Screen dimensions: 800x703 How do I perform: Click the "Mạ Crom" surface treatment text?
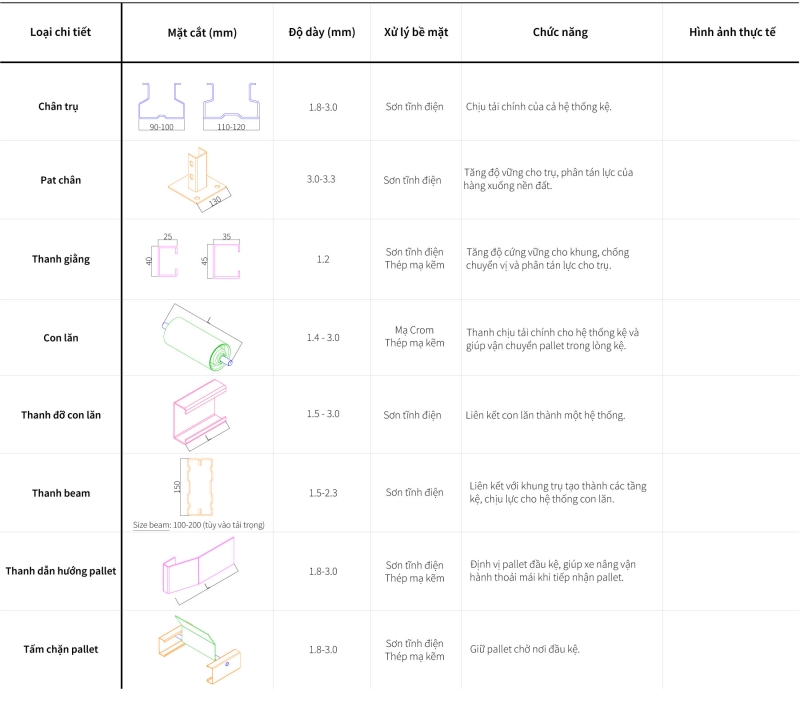tap(415, 330)
